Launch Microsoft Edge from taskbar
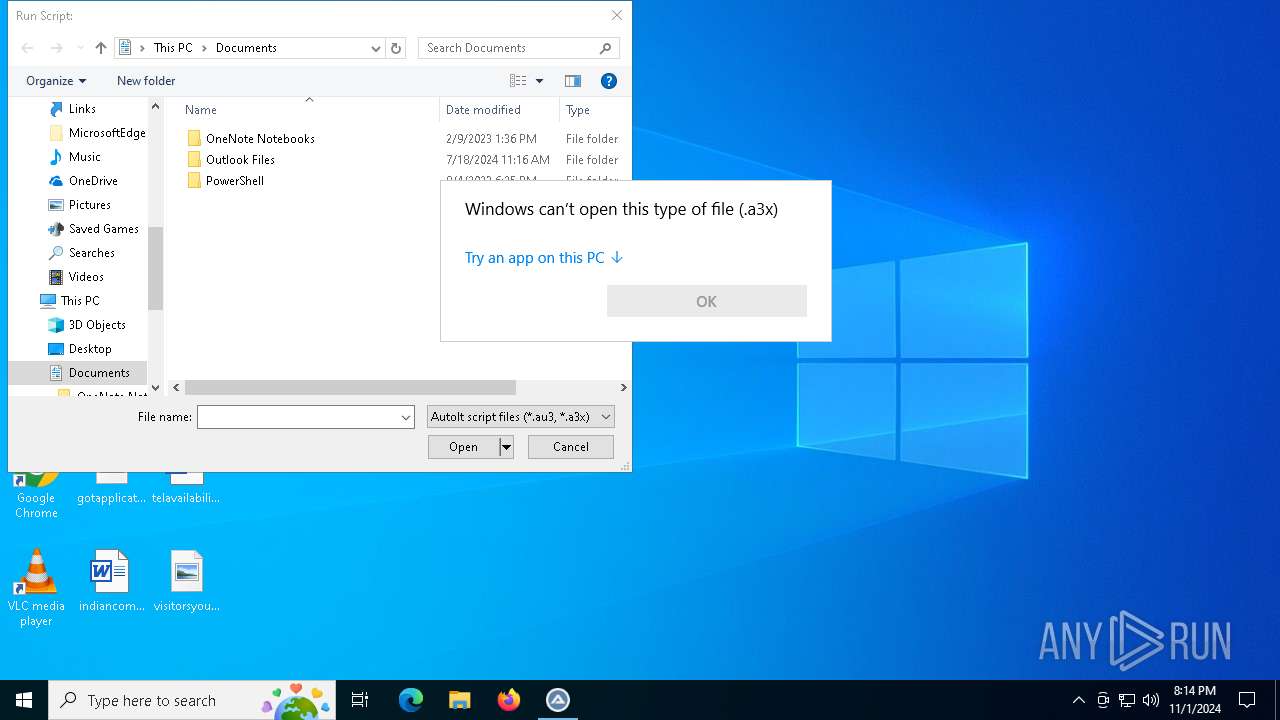1280x720 pixels. pos(411,700)
